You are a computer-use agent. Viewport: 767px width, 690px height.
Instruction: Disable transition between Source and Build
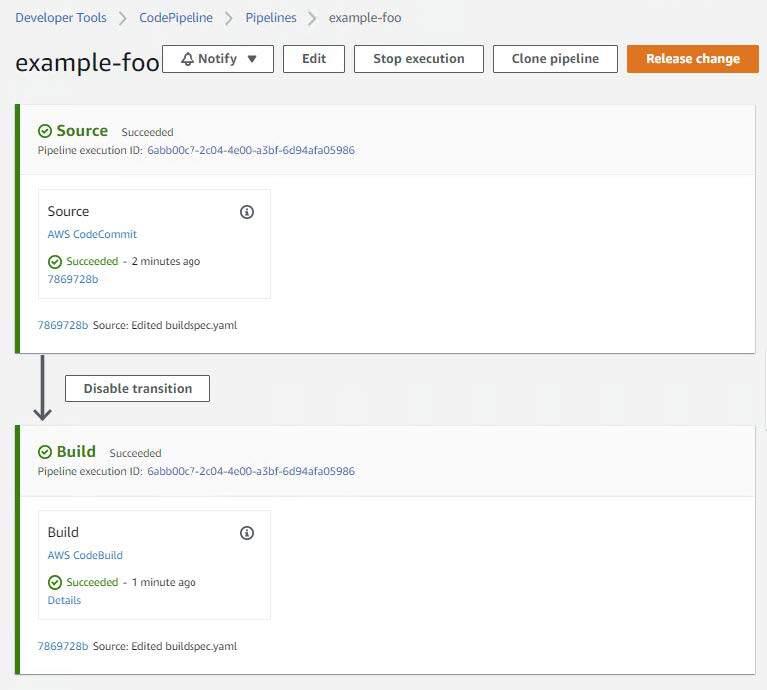pyautogui.click(x=137, y=389)
